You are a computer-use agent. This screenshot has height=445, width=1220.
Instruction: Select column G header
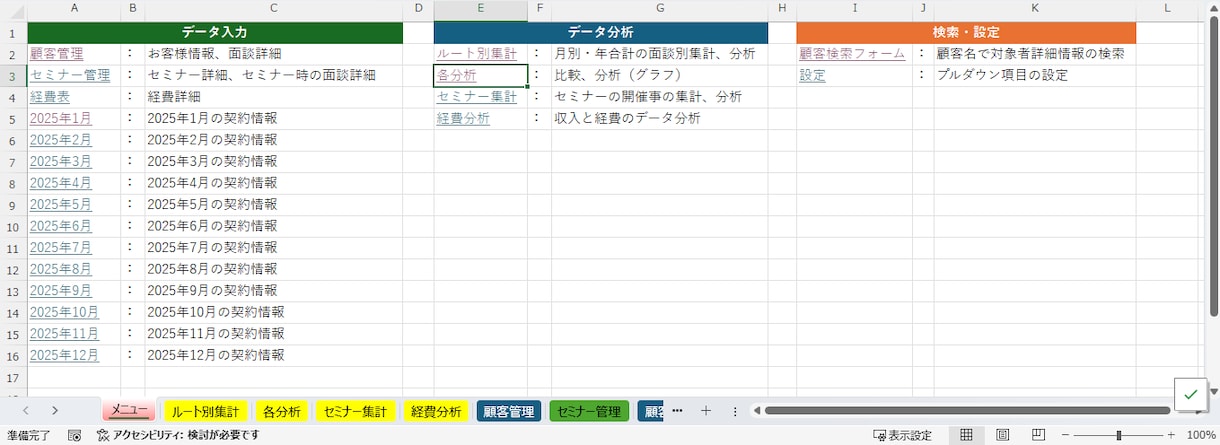pos(660,8)
